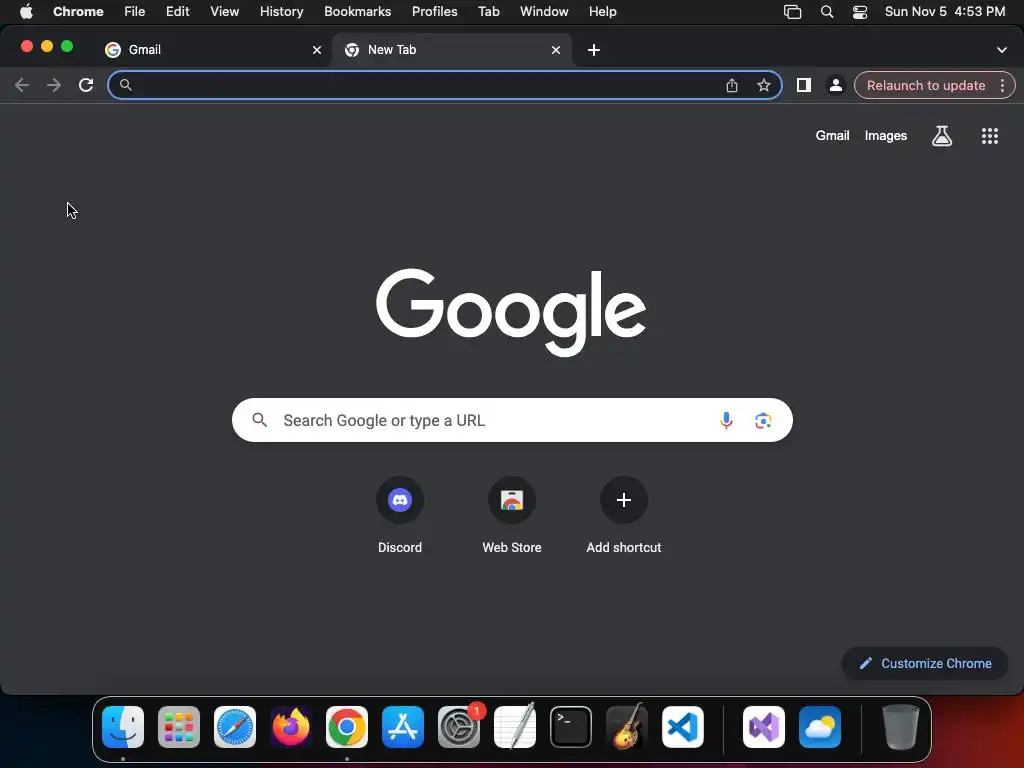Open the Edit menu

(177, 12)
